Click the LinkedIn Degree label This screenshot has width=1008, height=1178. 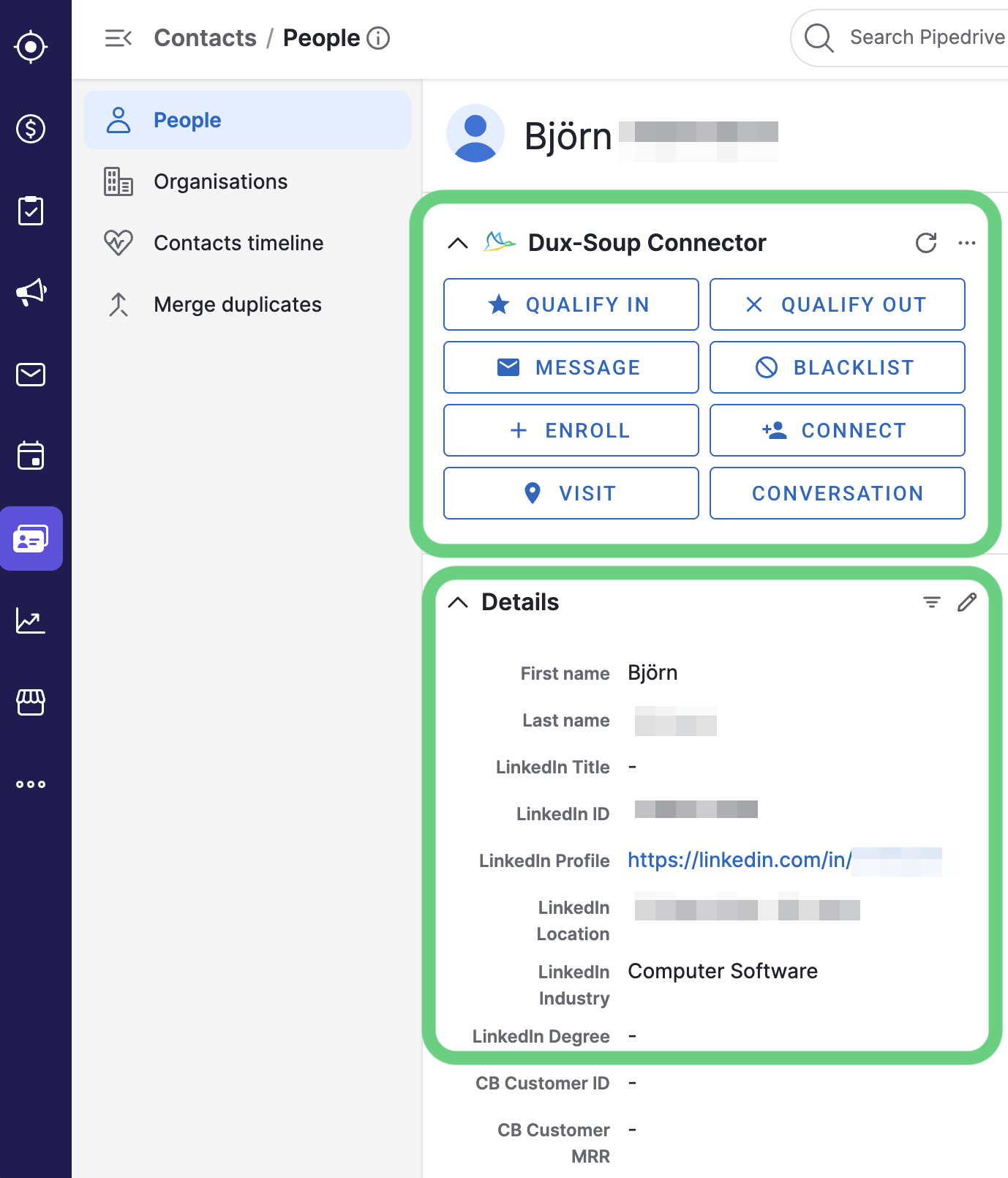[x=541, y=1036]
